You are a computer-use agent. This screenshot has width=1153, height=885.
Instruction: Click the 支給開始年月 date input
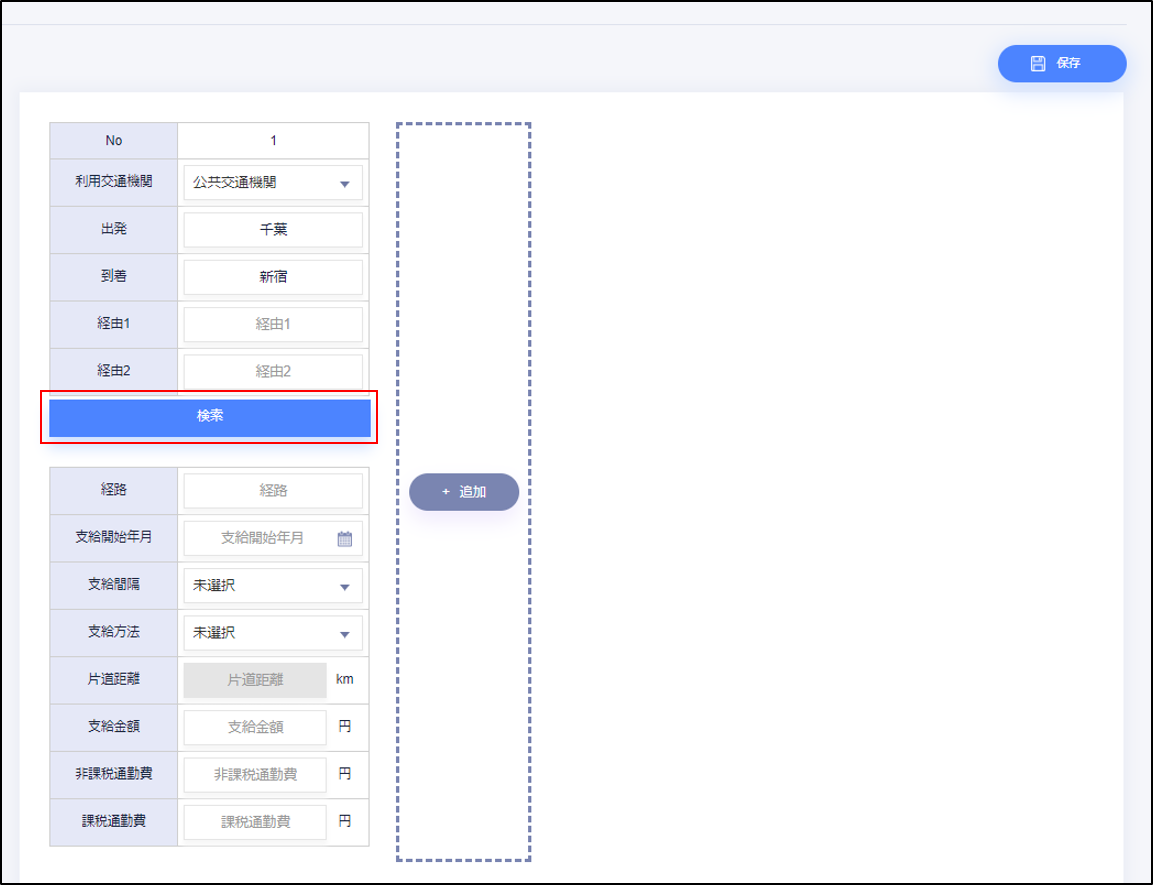260,539
